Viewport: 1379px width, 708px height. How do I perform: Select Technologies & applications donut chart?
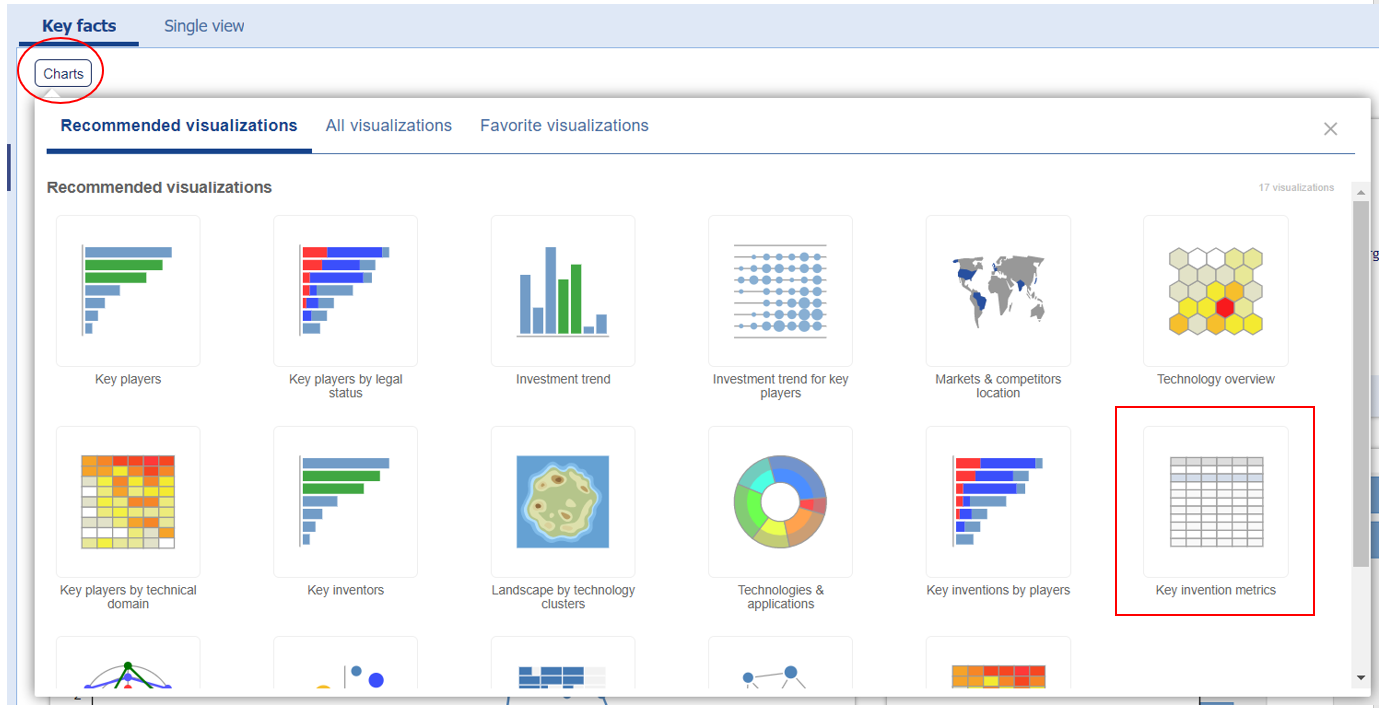tap(780, 502)
